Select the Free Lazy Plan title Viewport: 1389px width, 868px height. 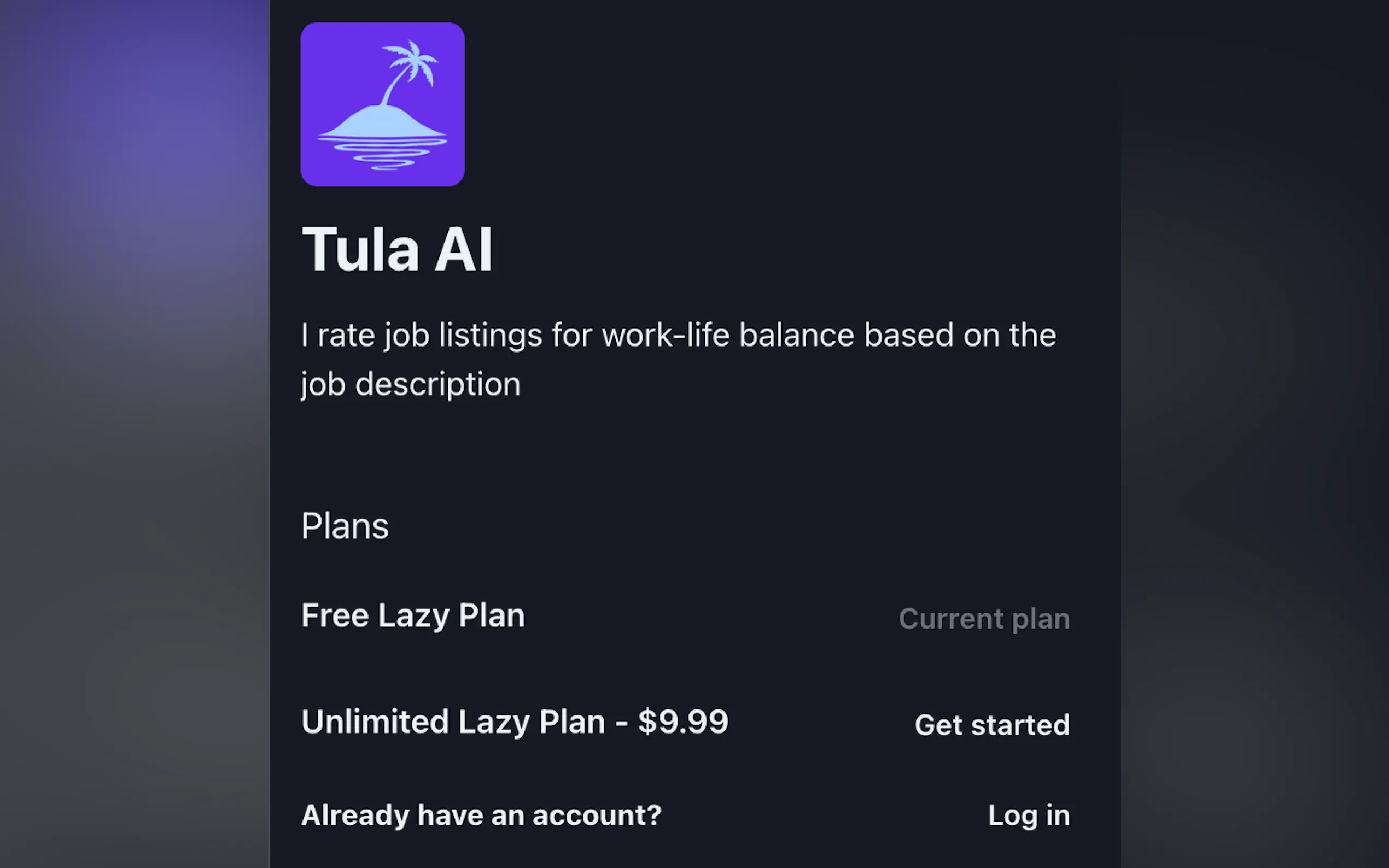(x=413, y=616)
